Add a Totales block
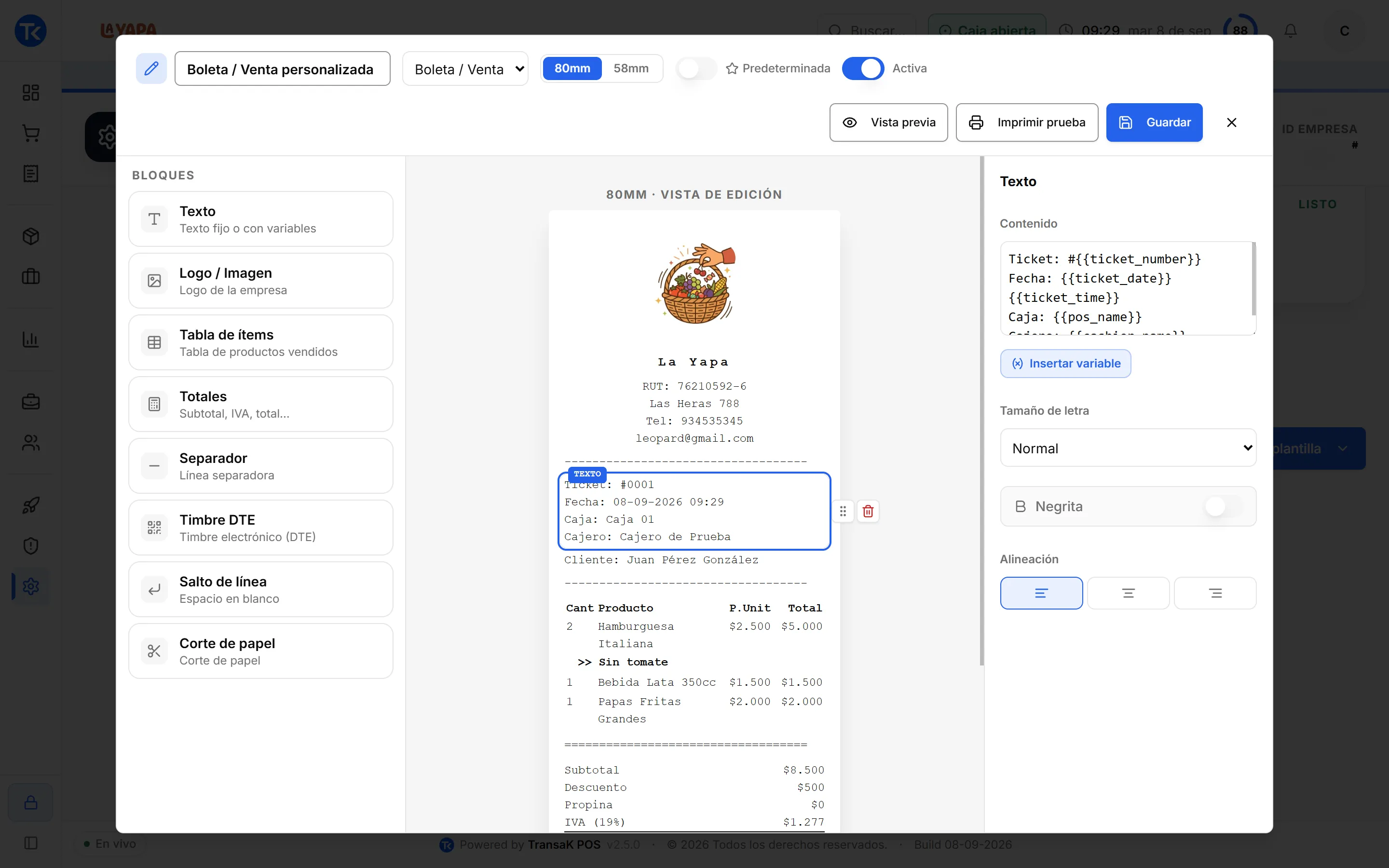Viewport: 1389px width, 868px height. (x=260, y=404)
